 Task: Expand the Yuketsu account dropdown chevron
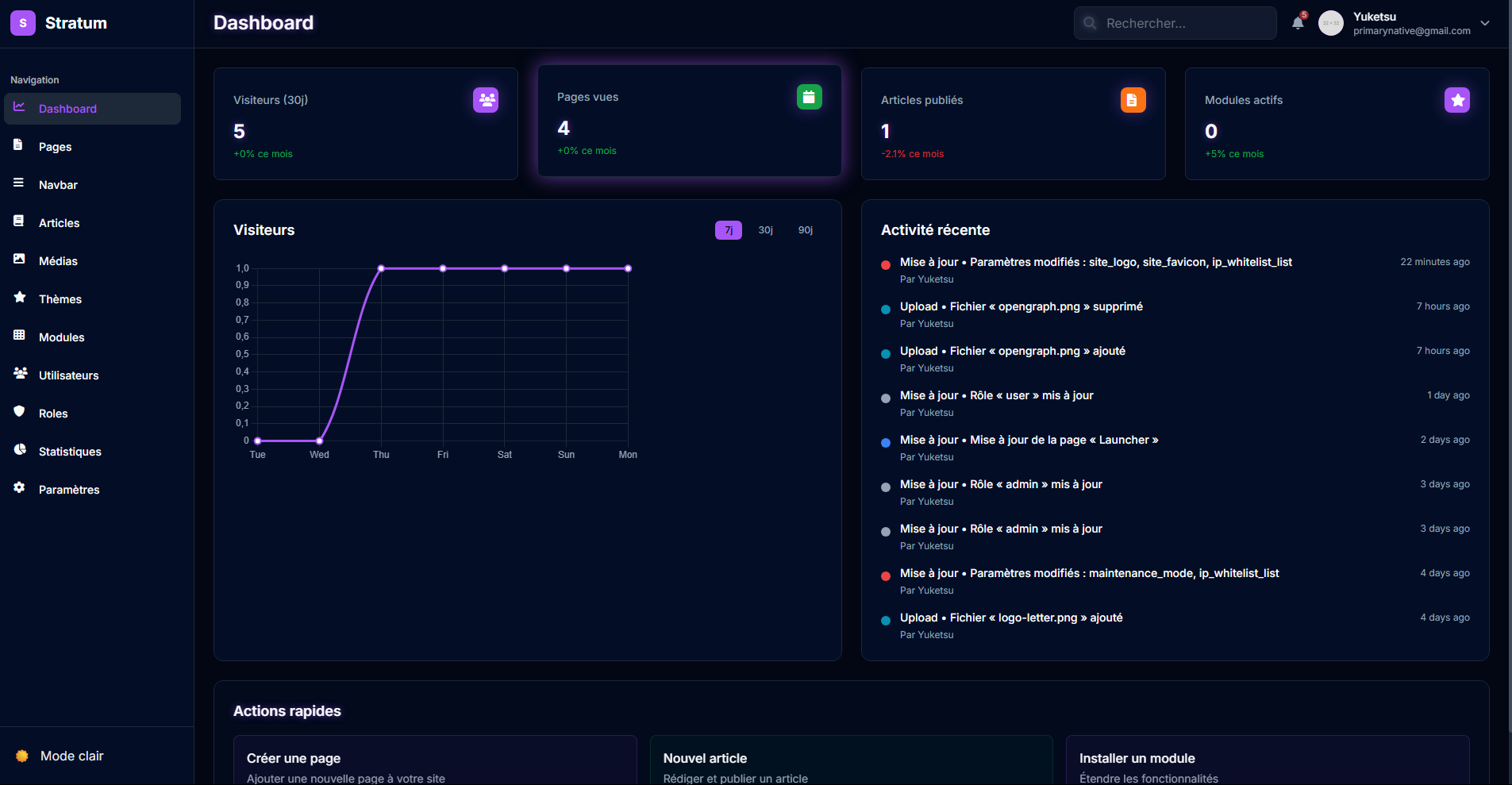(x=1485, y=23)
